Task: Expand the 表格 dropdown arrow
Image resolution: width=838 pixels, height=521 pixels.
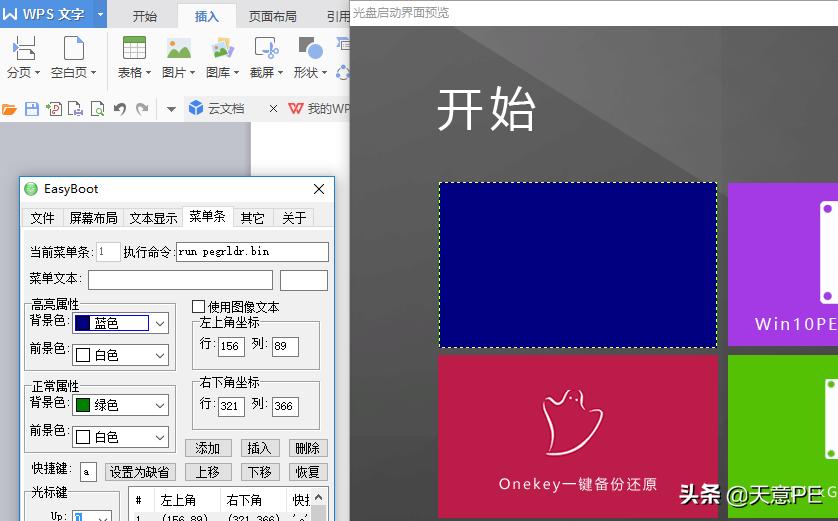Action: 149,72
